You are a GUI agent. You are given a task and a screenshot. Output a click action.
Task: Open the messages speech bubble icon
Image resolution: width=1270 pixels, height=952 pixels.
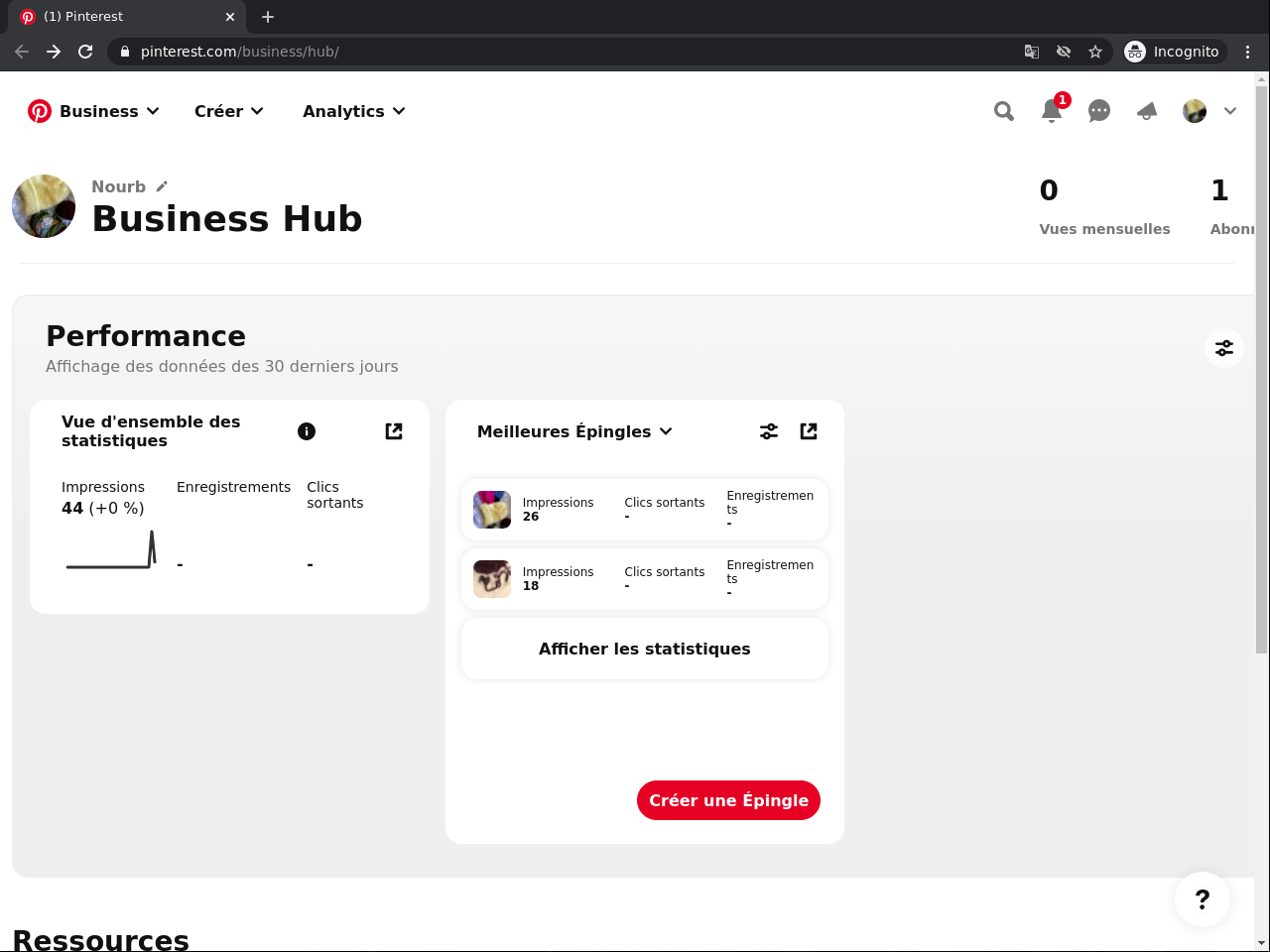[1099, 111]
